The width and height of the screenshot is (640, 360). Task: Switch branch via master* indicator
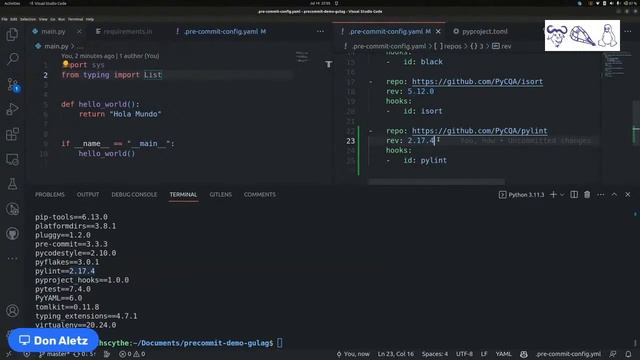[54, 354]
